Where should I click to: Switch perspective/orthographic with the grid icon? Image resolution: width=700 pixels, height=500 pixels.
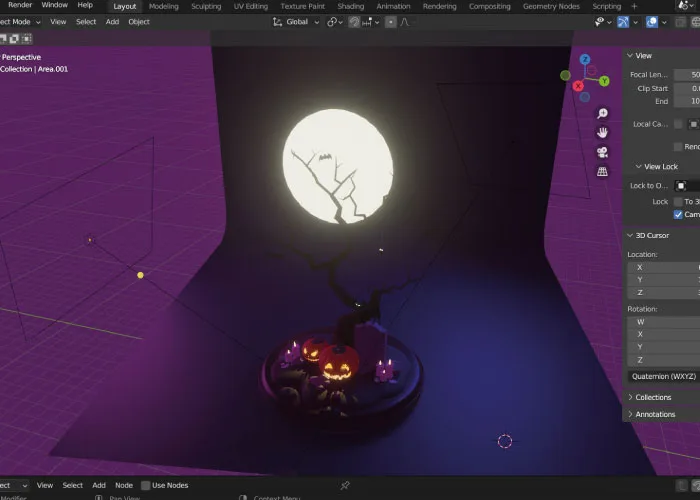602,171
